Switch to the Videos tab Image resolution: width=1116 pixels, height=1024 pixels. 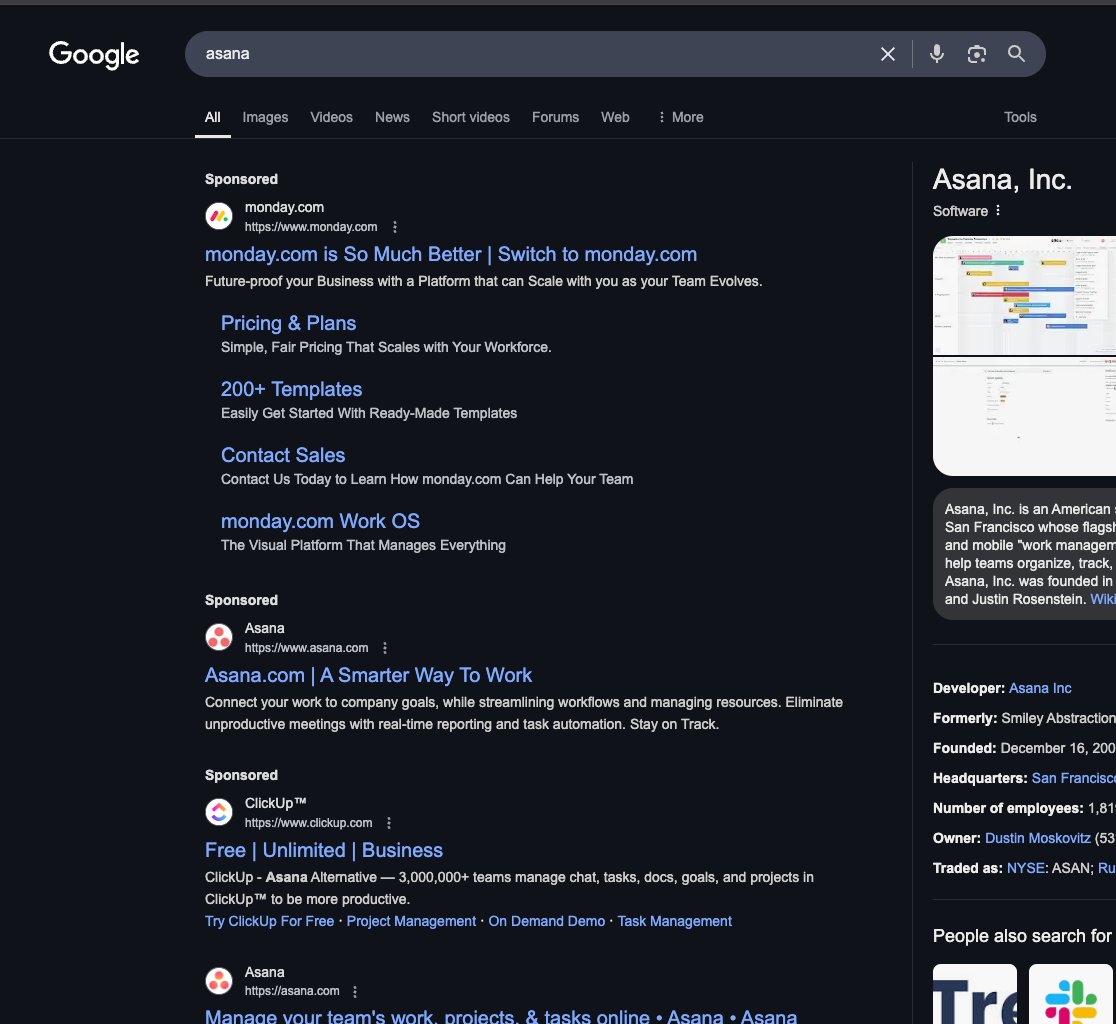point(331,117)
